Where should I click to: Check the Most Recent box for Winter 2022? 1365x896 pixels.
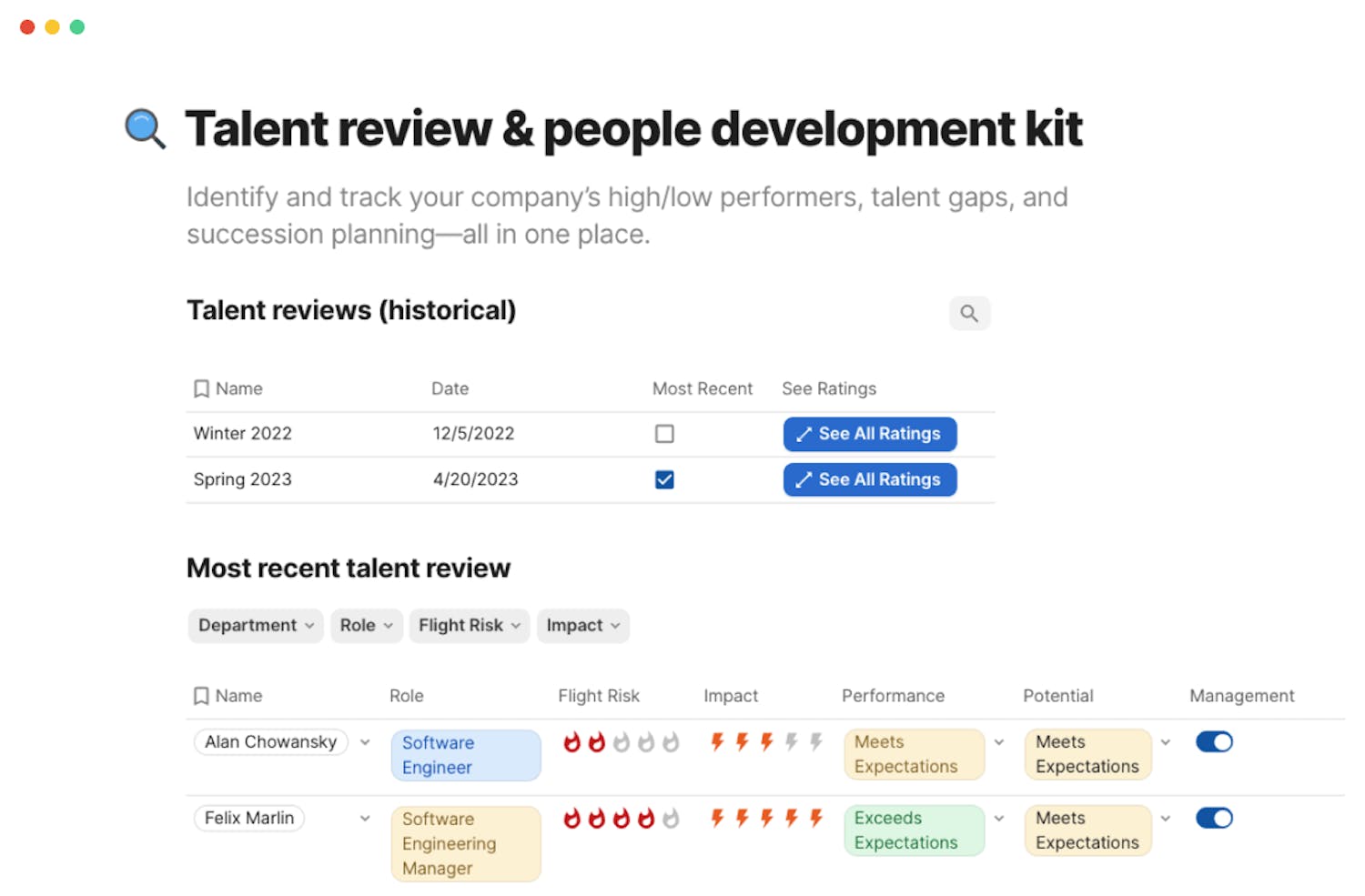point(664,434)
